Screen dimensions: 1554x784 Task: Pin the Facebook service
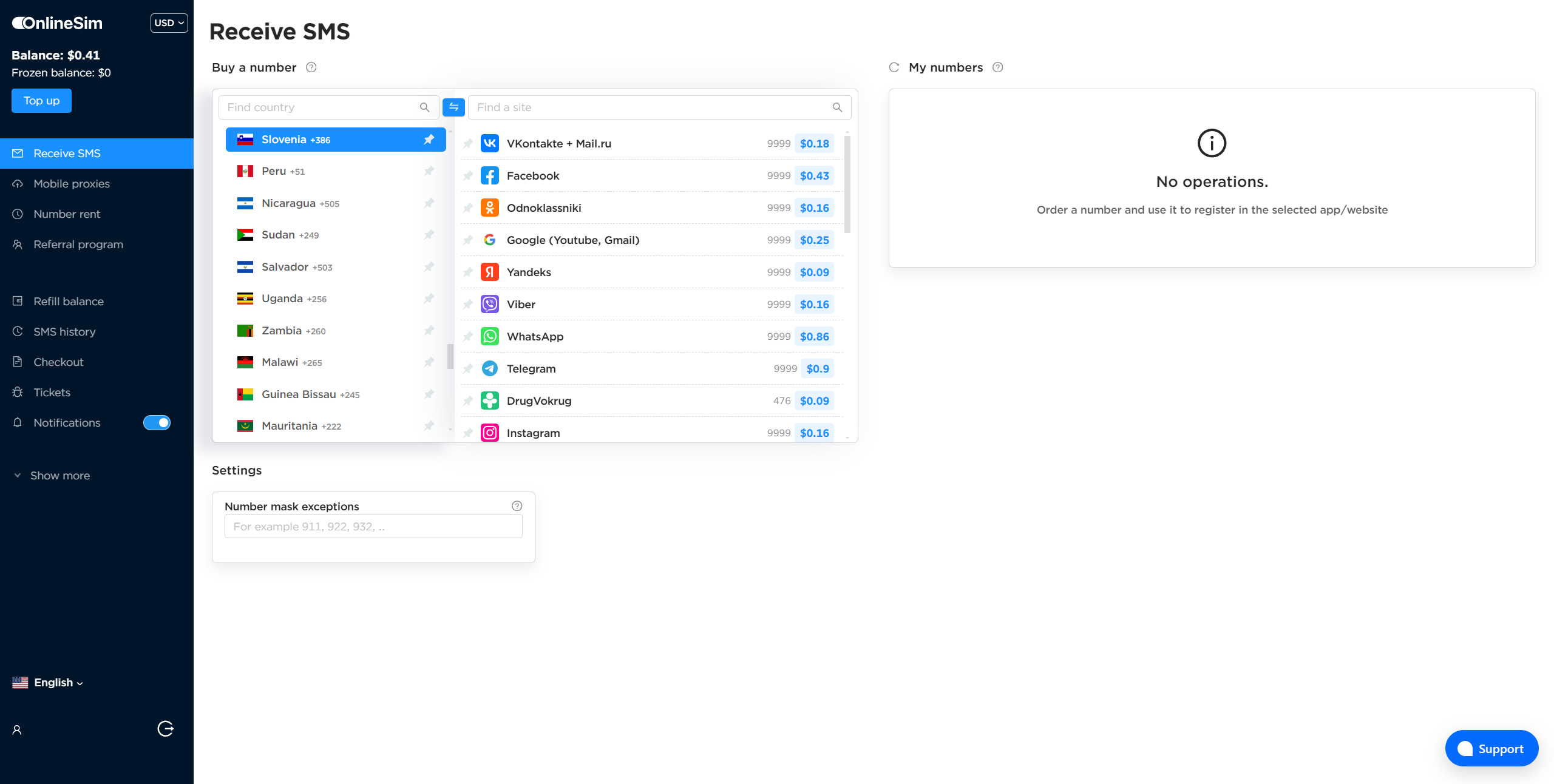(468, 176)
